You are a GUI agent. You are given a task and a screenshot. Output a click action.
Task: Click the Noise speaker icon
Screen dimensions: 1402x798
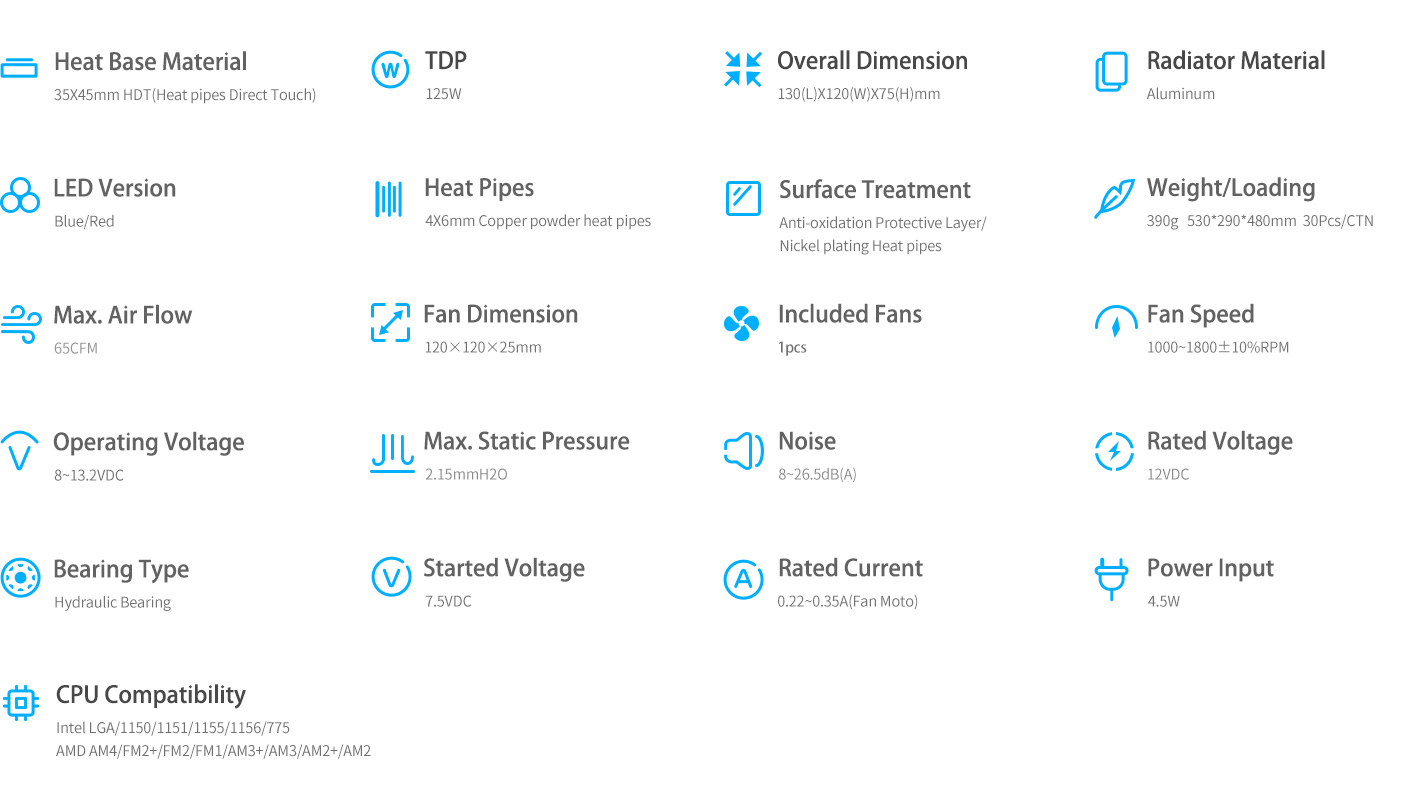pyautogui.click(x=743, y=451)
